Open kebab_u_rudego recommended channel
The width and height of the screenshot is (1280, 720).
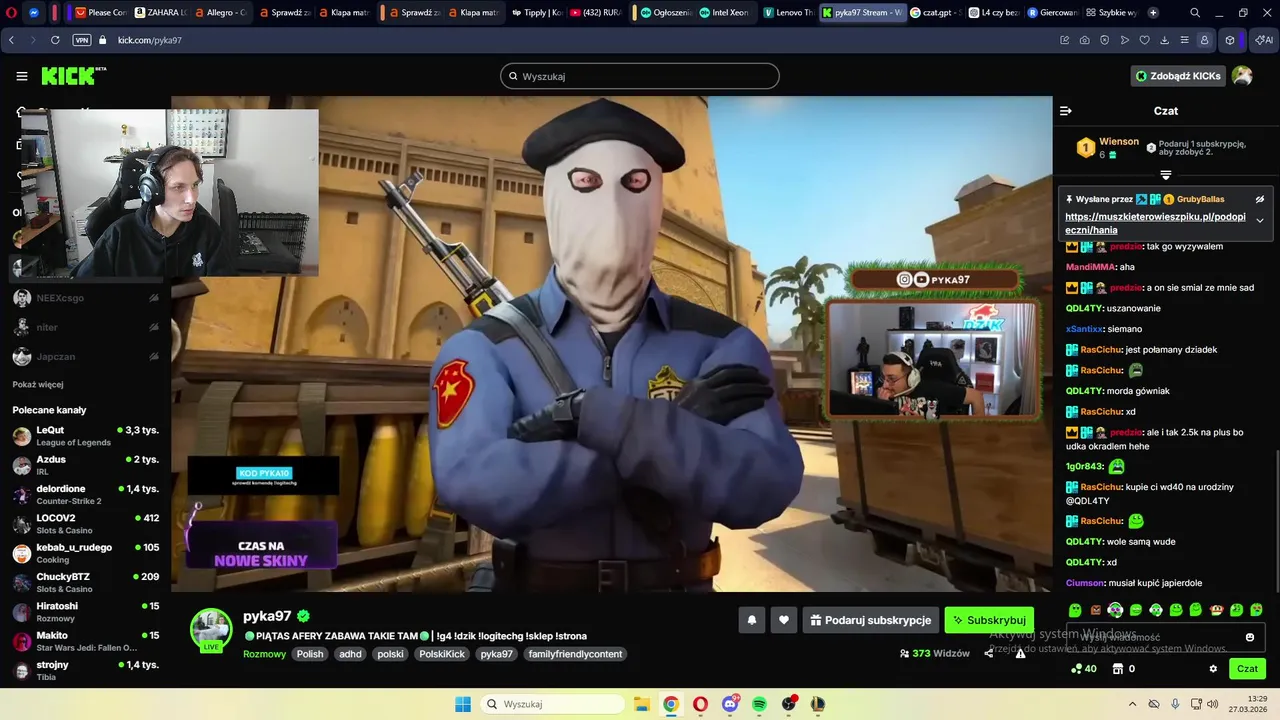[85, 553]
